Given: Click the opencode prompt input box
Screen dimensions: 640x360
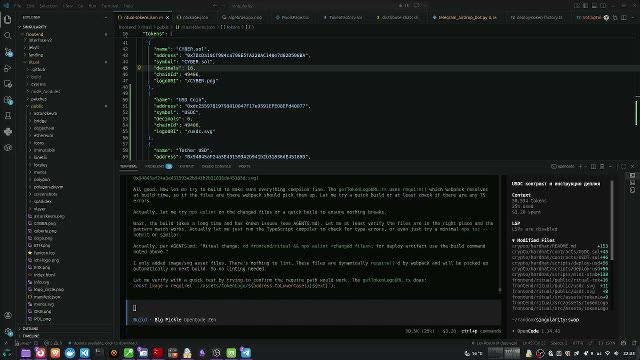Looking at the screenshot, I should [313, 308].
